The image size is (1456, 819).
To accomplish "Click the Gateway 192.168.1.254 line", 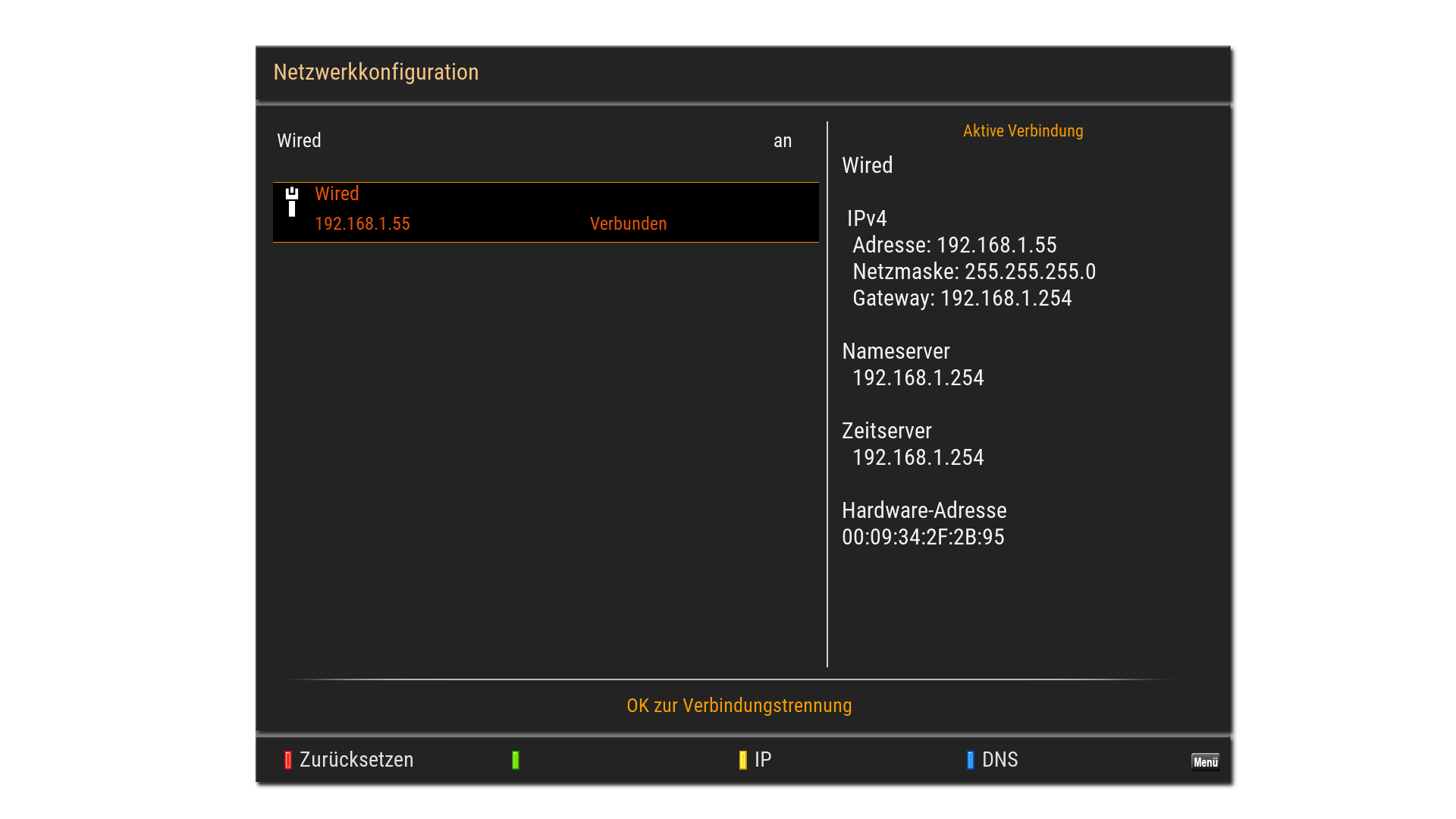I will pos(962,298).
